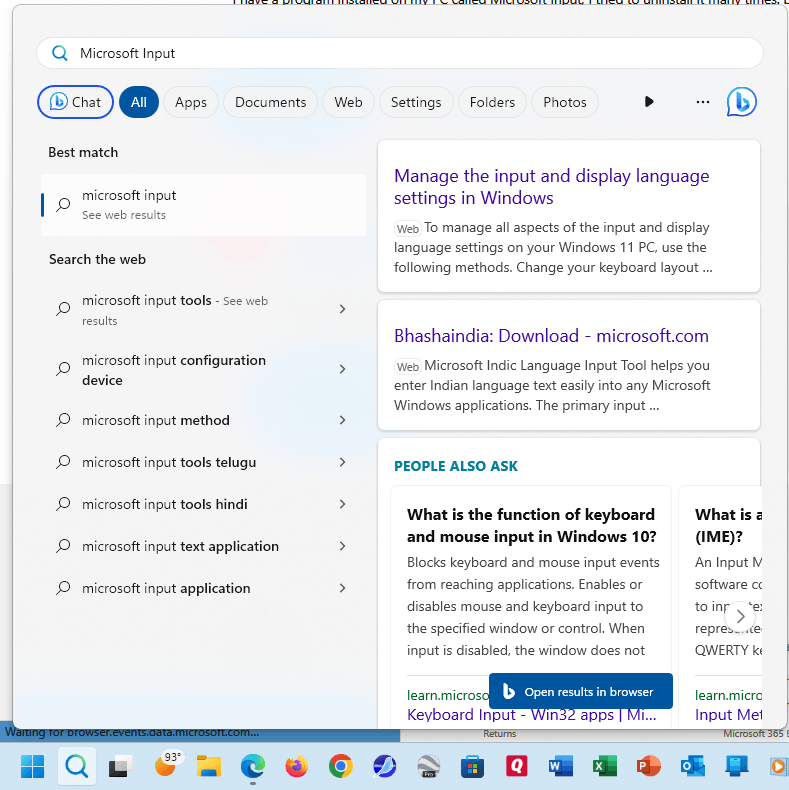Select the All filter tab
789x790 pixels.
(139, 102)
